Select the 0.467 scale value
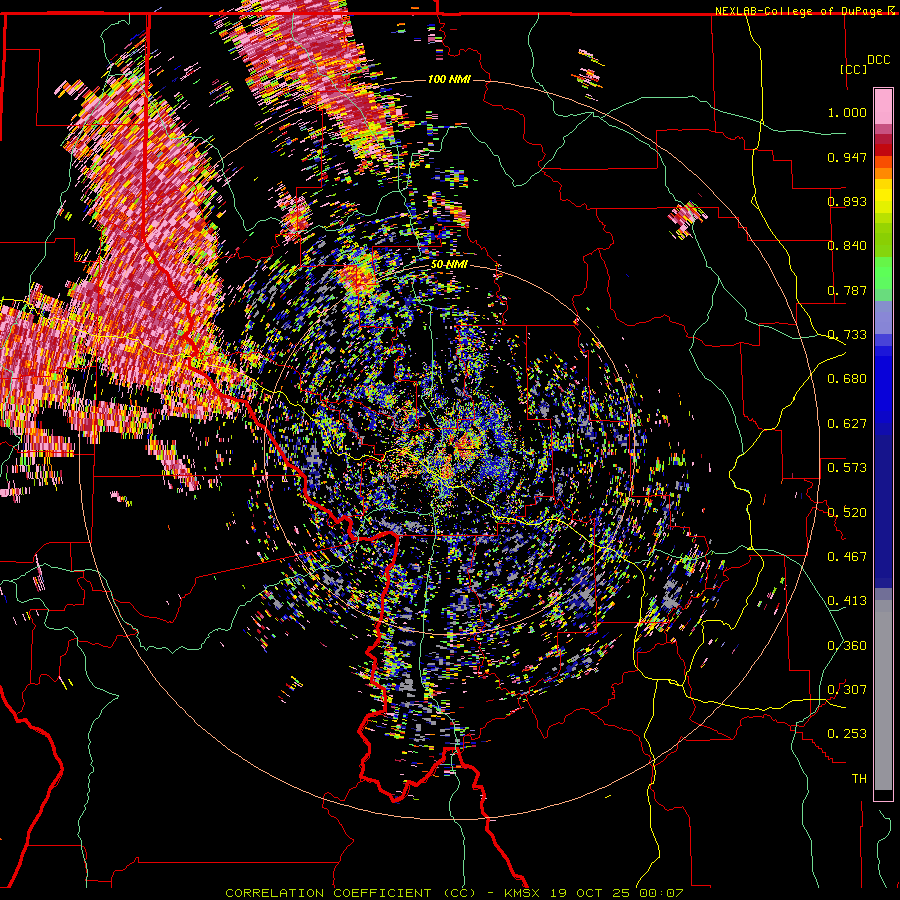 click(x=847, y=556)
